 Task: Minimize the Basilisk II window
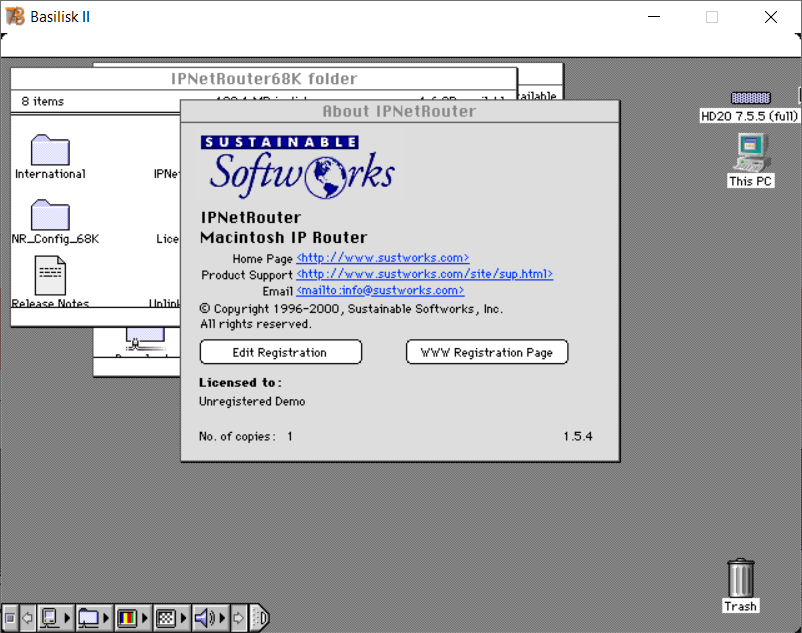(x=654, y=17)
